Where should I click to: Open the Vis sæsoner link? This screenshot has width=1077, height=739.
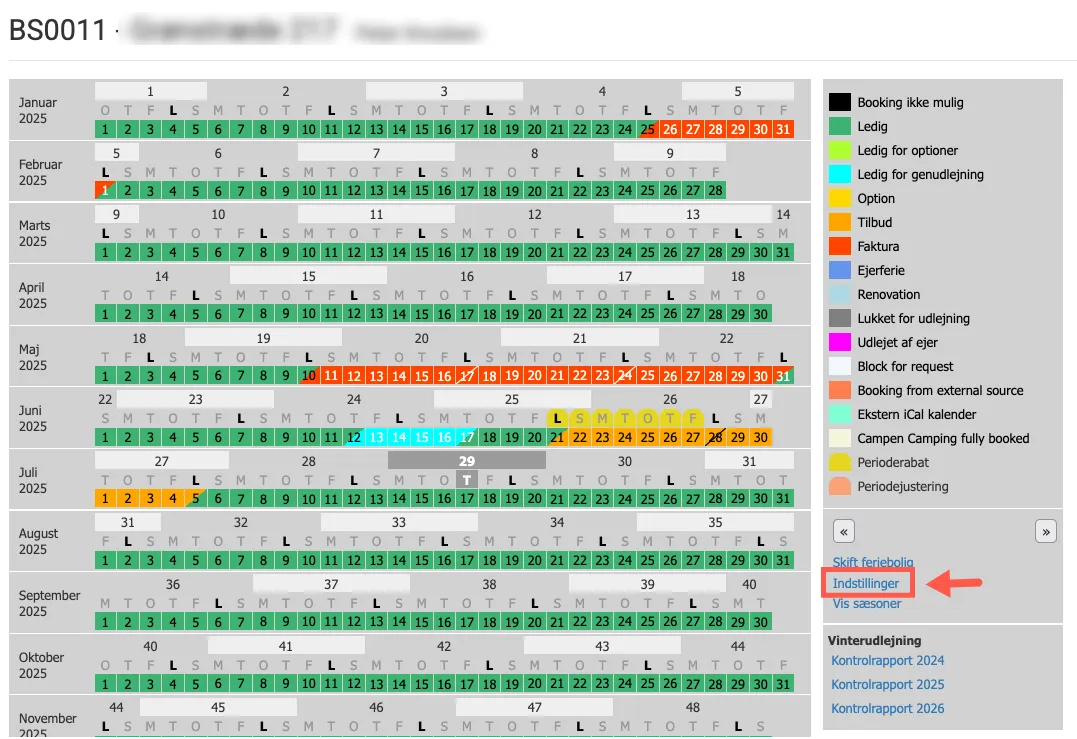coord(867,603)
